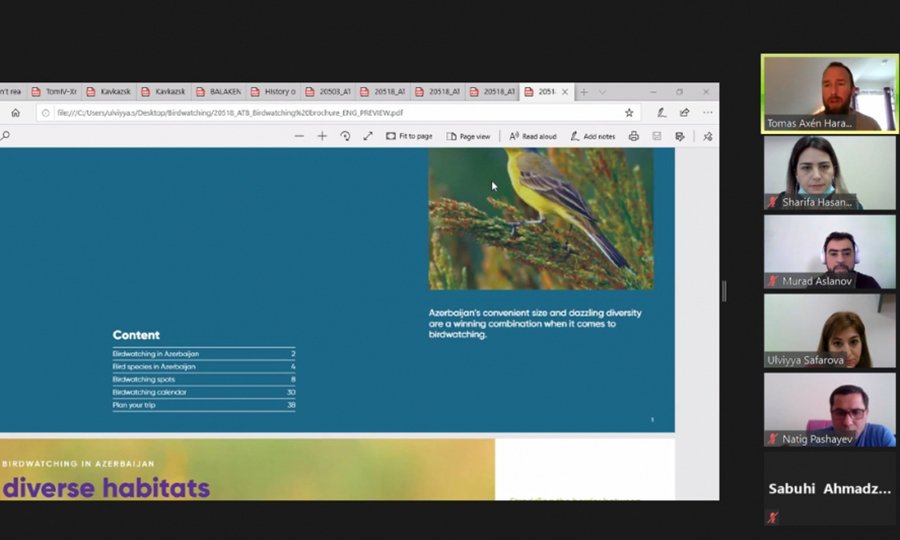Image resolution: width=900 pixels, height=540 pixels.
Task: Click the Save icon in PDF toolbar
Action: pyautogui.click(x=657, y=136)
